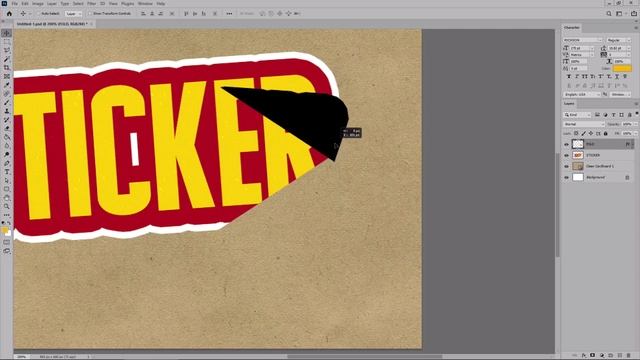Click the three-dots align options button
This screenshot has height=360, width=640.
pyautogui.click(x=229, y=13)
